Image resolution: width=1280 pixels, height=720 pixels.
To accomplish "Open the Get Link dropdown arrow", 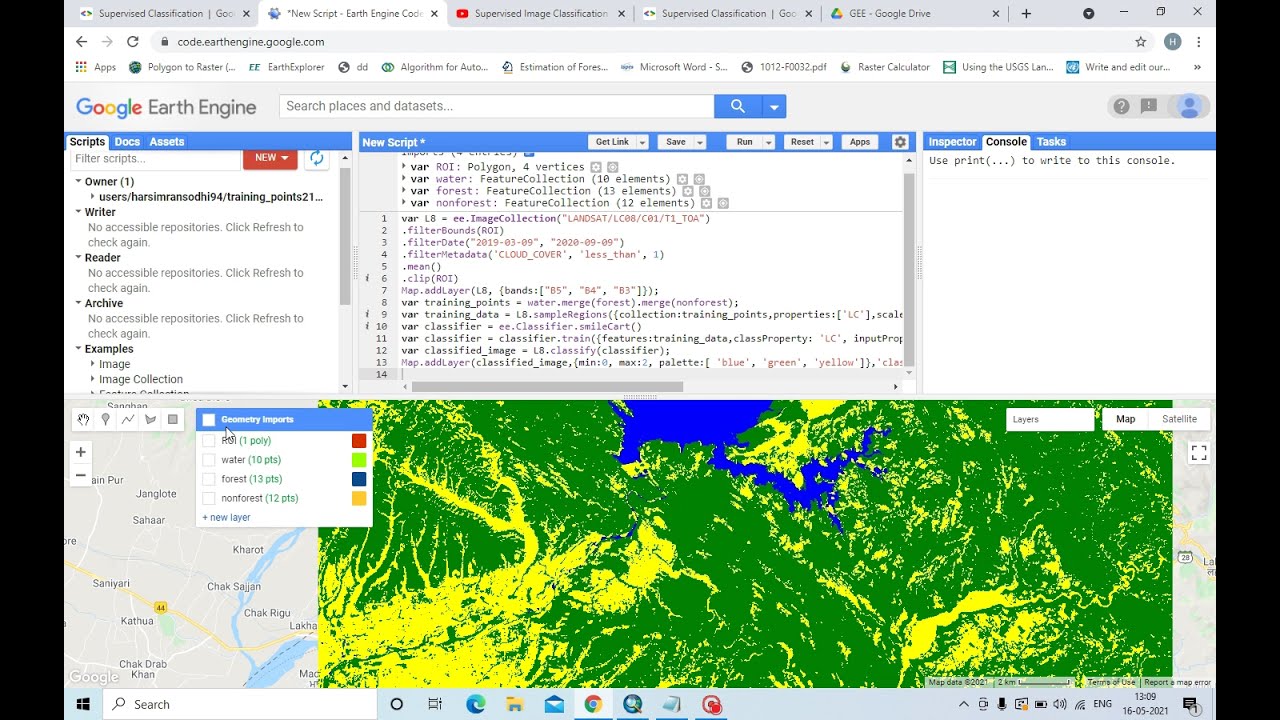I will (x=642, y=142).
